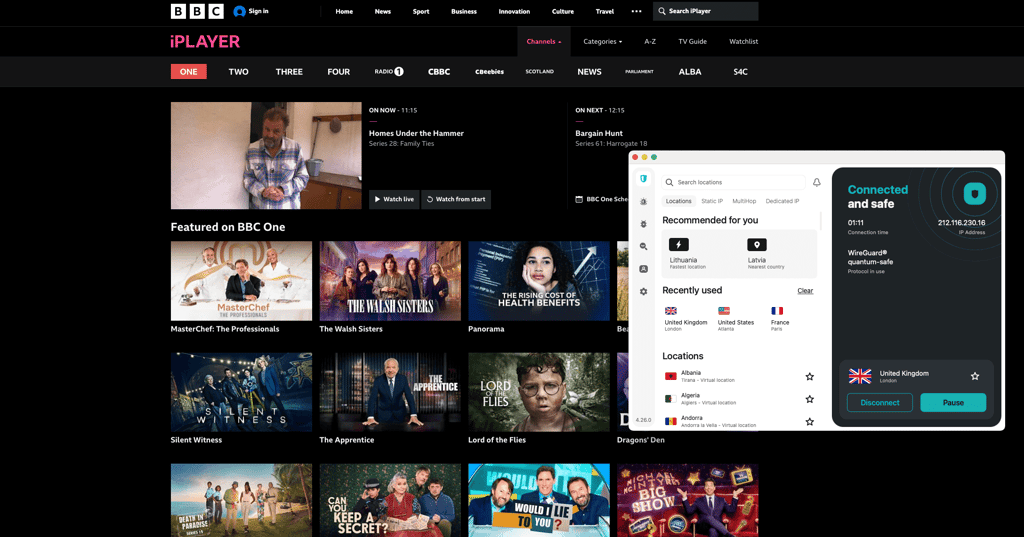Switch to the Dedicated IP tab
Screen dimensions: 1024x537
tap(782, 201)
